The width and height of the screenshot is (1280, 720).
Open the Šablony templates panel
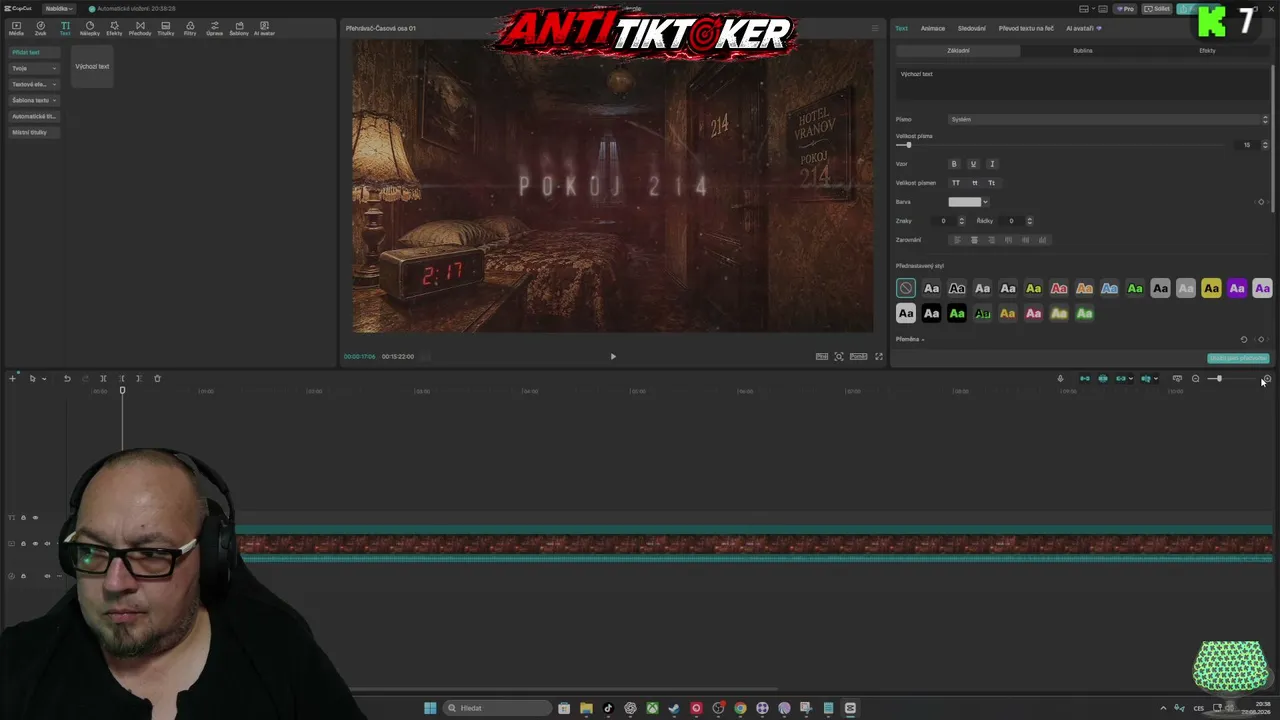point(239,28)
